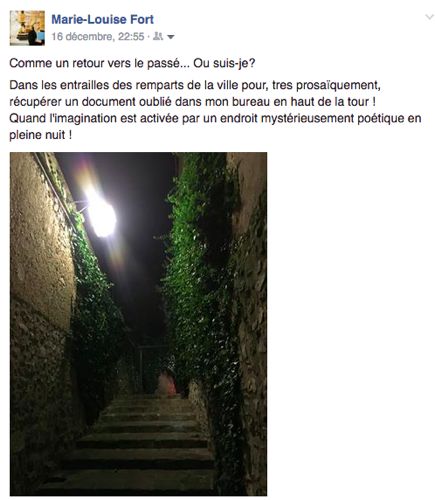Click the line starting "Quand l'imagination est activée"
The height and width of the screenshot is (500, 435).
click(215, 119)
